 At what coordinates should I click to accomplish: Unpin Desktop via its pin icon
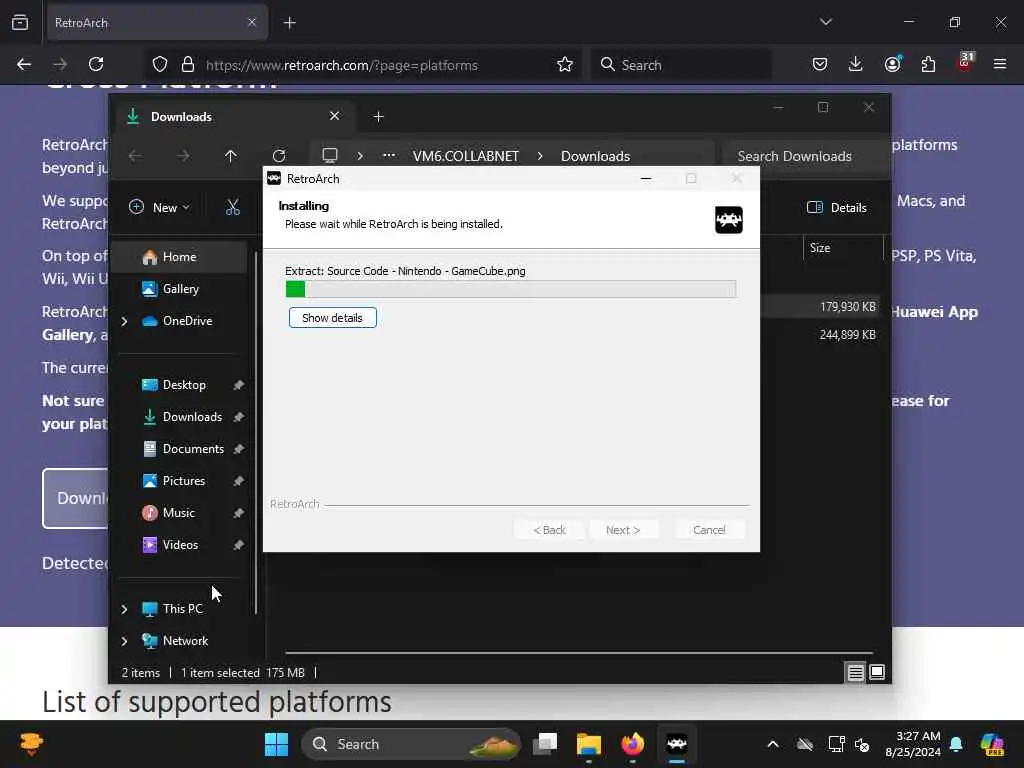[x=238, y=385]
